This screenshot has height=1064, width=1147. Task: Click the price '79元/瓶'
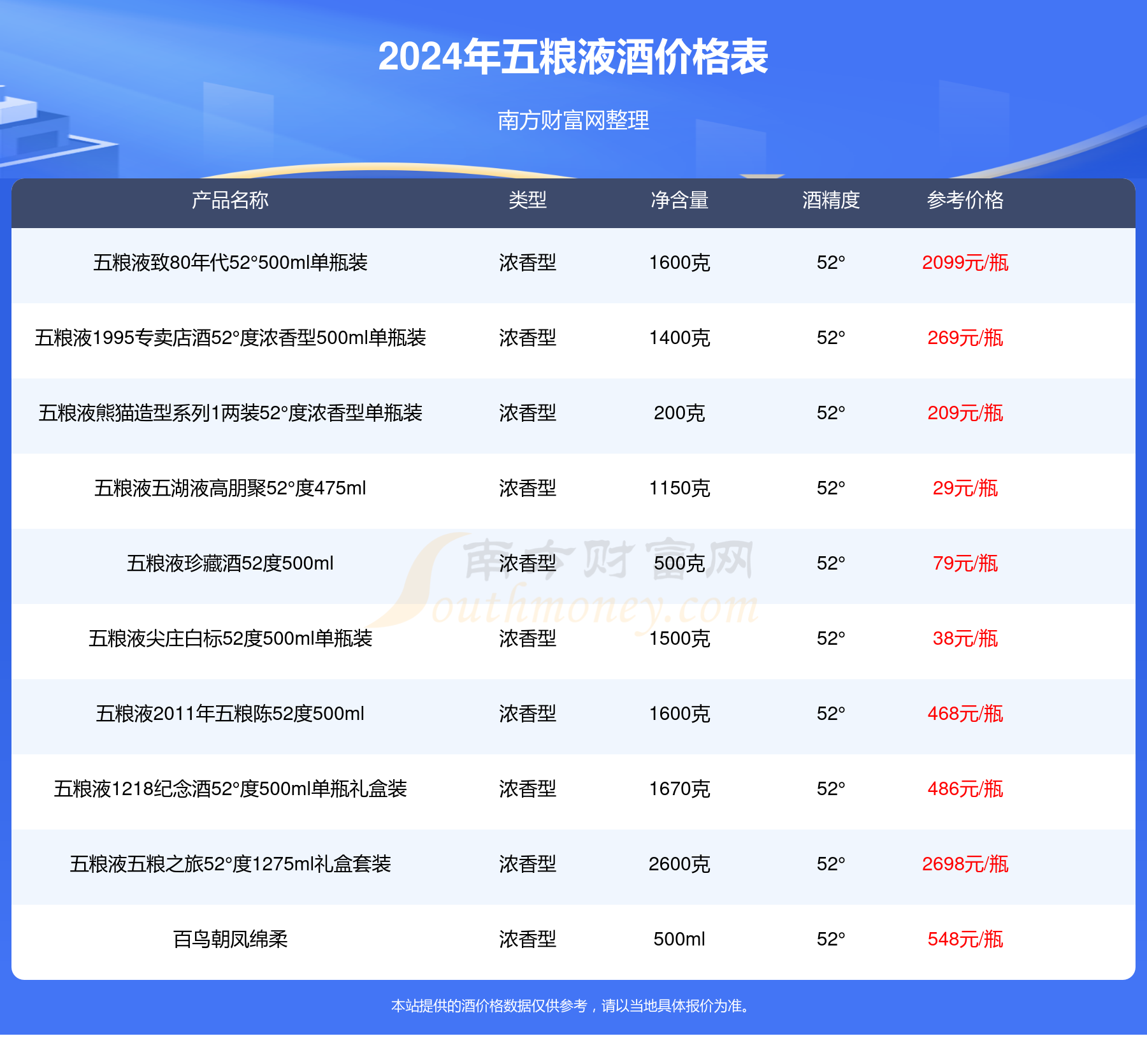tap(965, 563)
